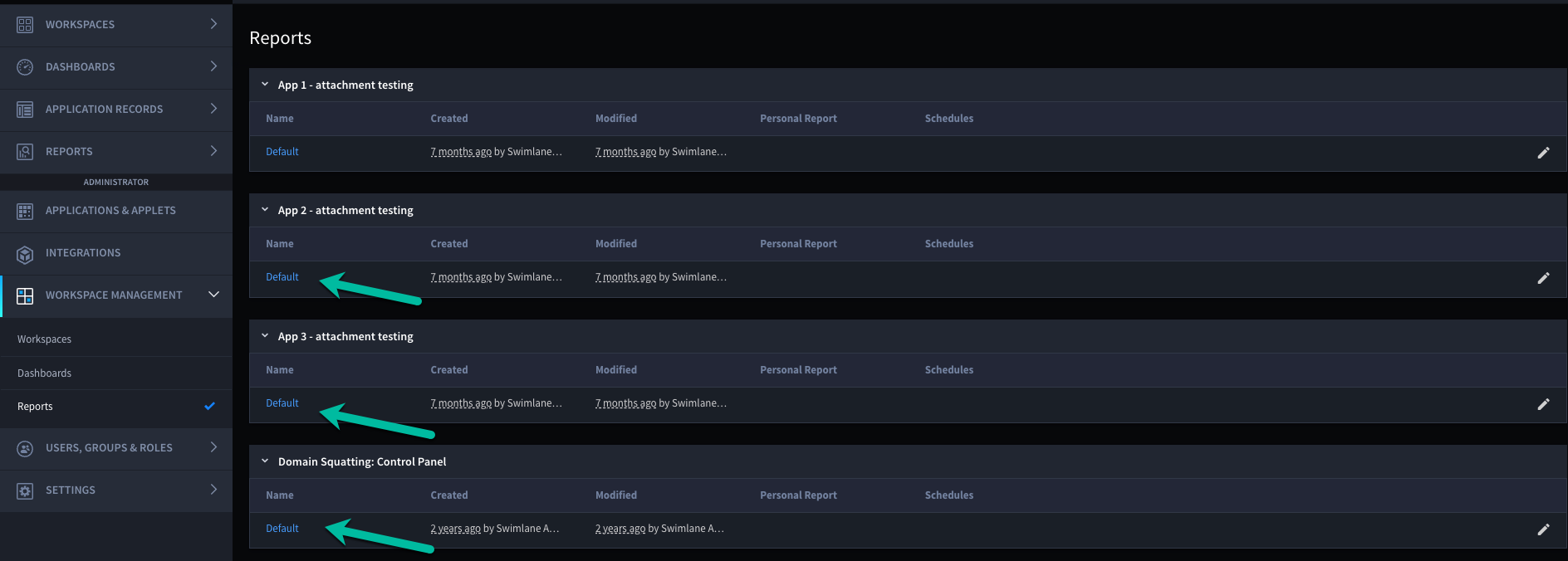Image resolution: width=1568 pixels, height=561 pixels.
Task: Open the Default report under App 1
Action: pos(282,152)
